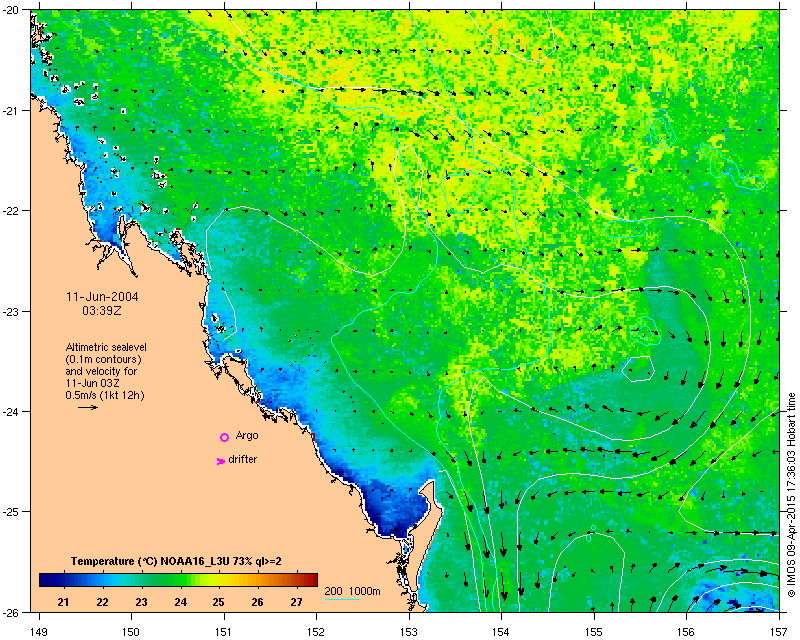Click color bar tick label 25
Viewport: 800px width, 640px height.
click(x=218, y=602)
